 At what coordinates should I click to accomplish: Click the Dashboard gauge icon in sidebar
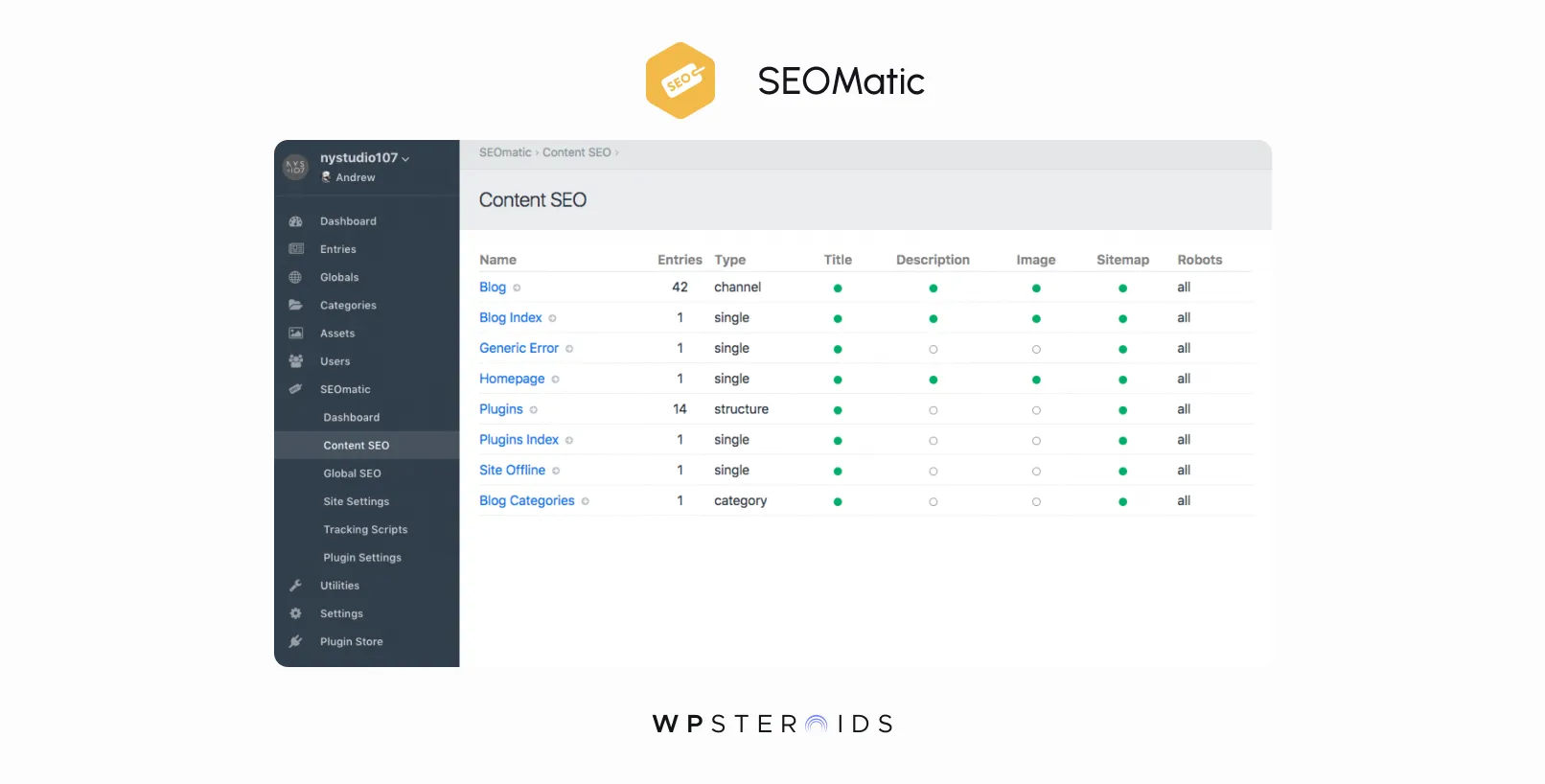[296, 221]
